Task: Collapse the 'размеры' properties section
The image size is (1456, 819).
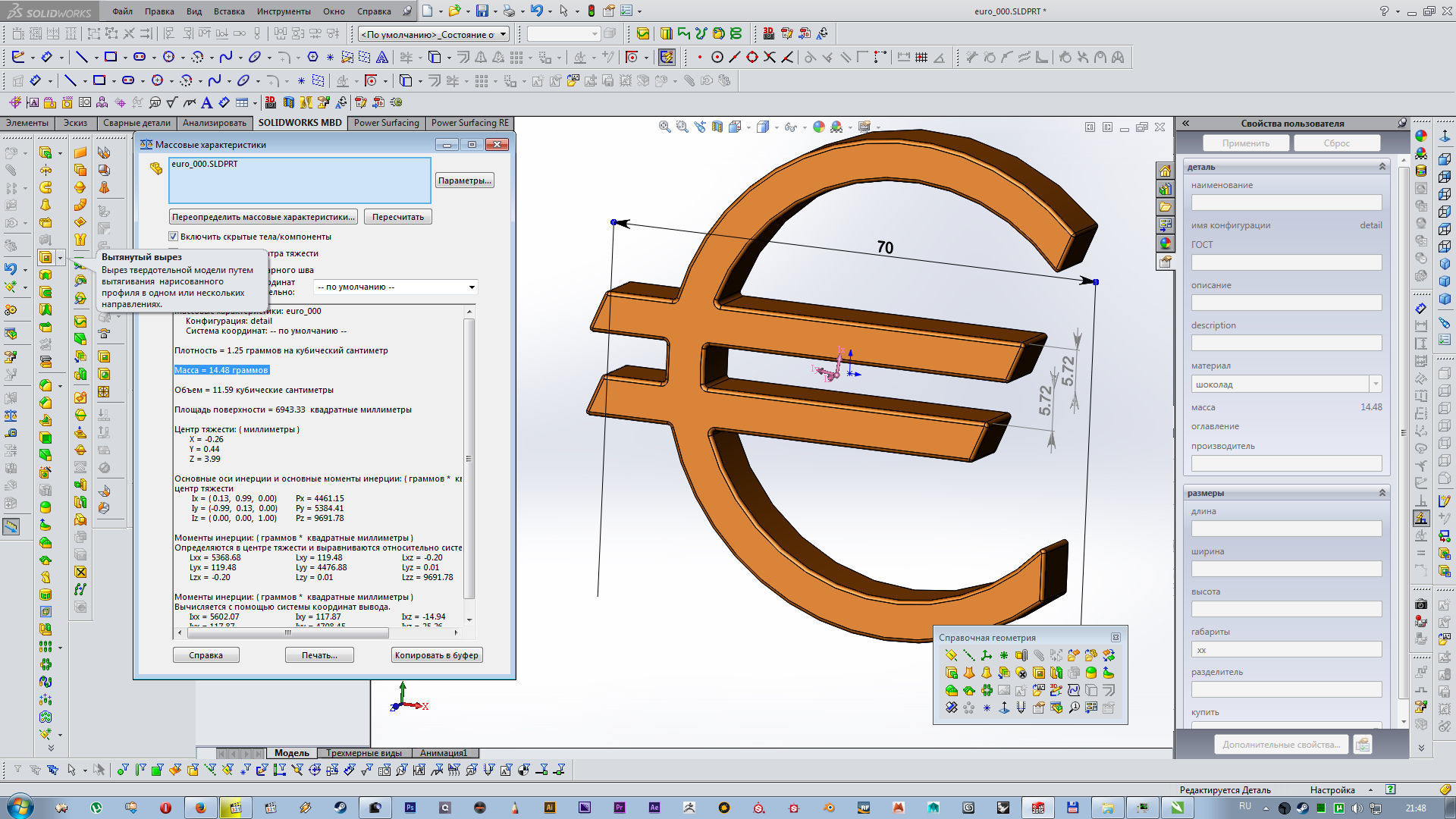Action: [1382, 493]
